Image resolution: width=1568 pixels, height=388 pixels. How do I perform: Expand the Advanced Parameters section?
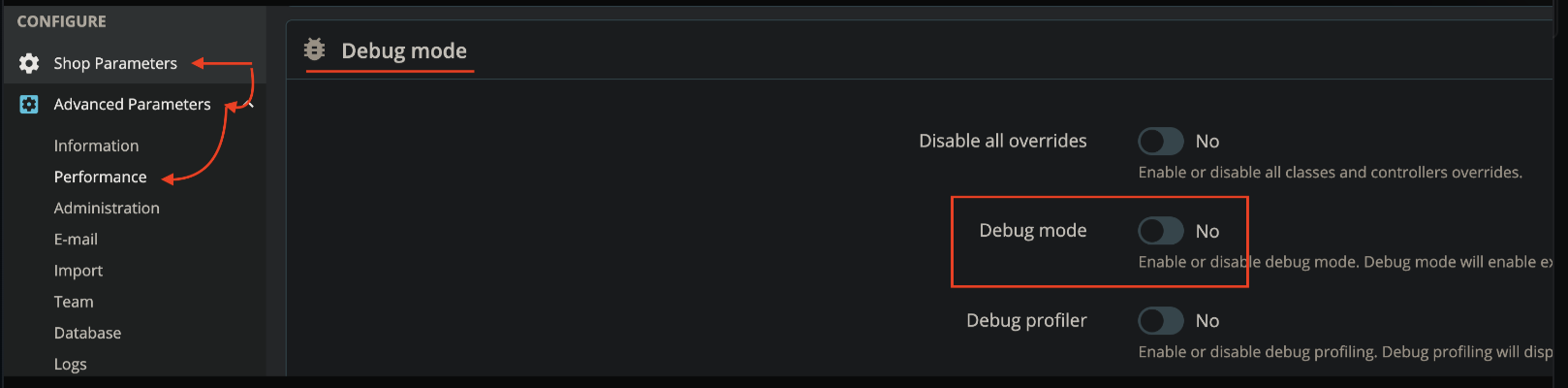[132, 104]
